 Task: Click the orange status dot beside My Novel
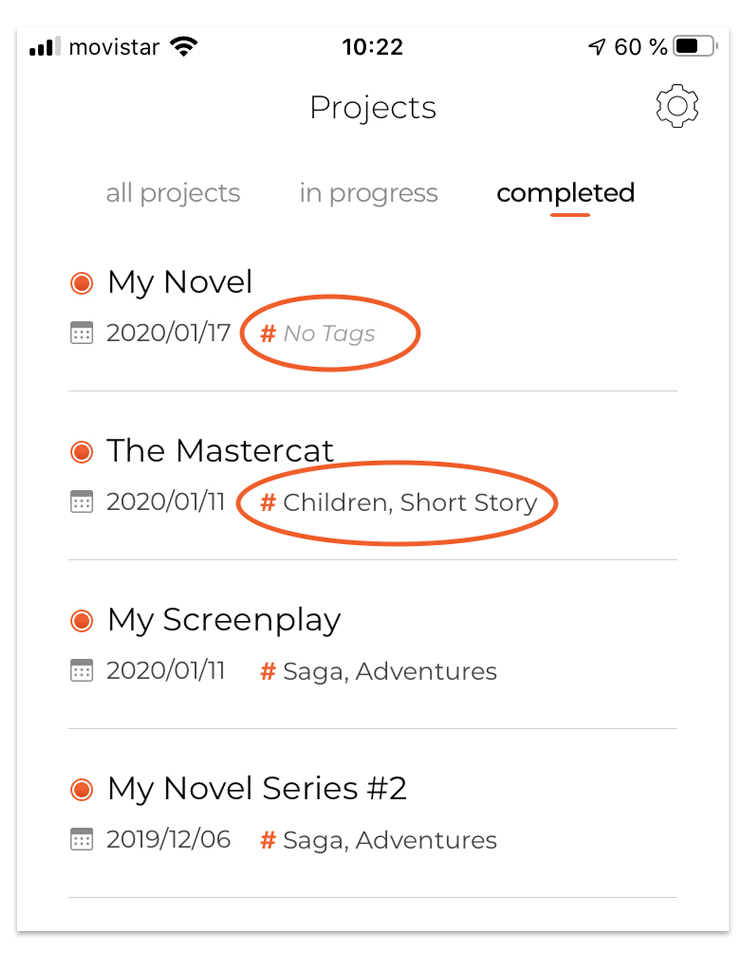click(81, 283)
